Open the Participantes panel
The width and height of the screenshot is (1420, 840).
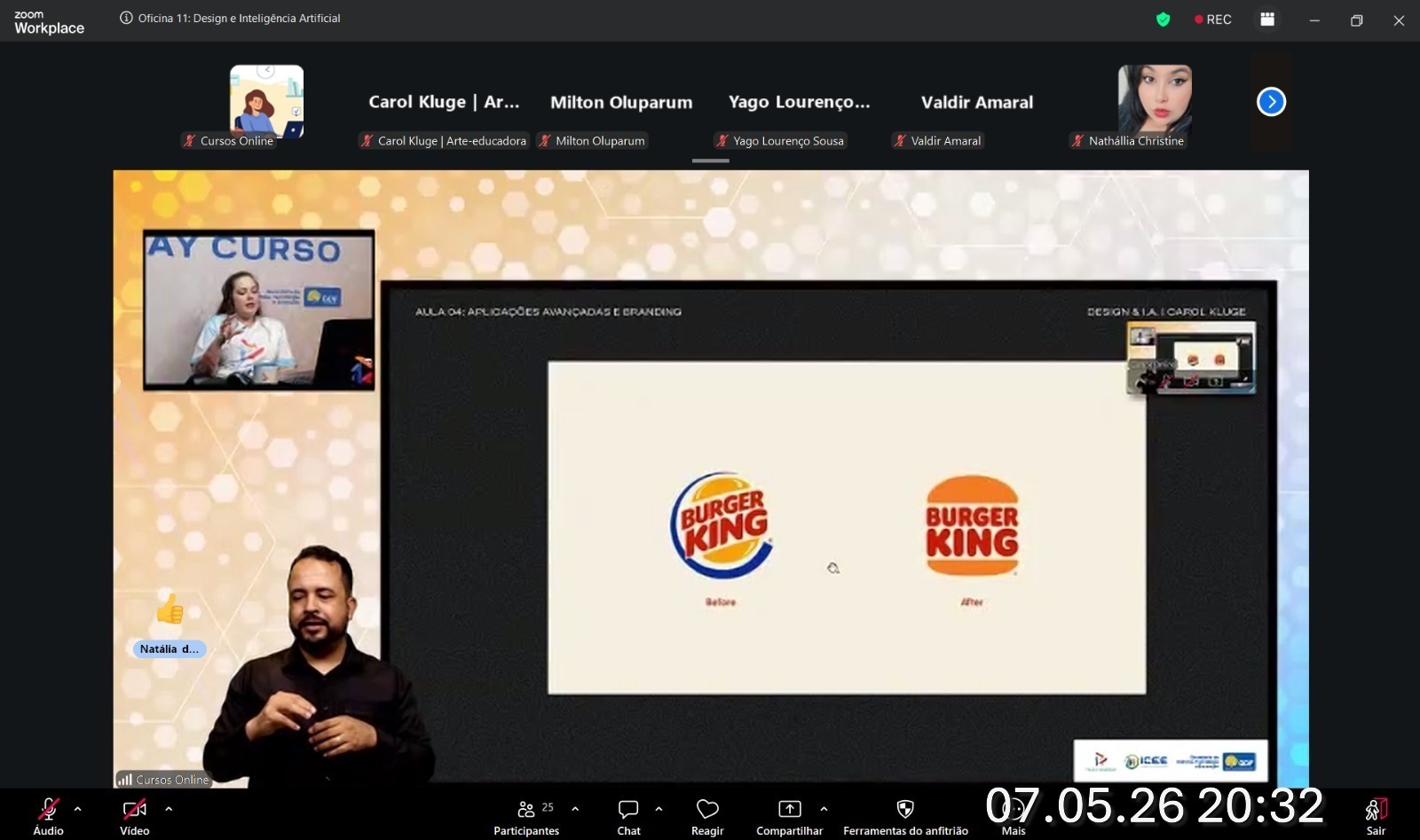click(x=526, y=816)
